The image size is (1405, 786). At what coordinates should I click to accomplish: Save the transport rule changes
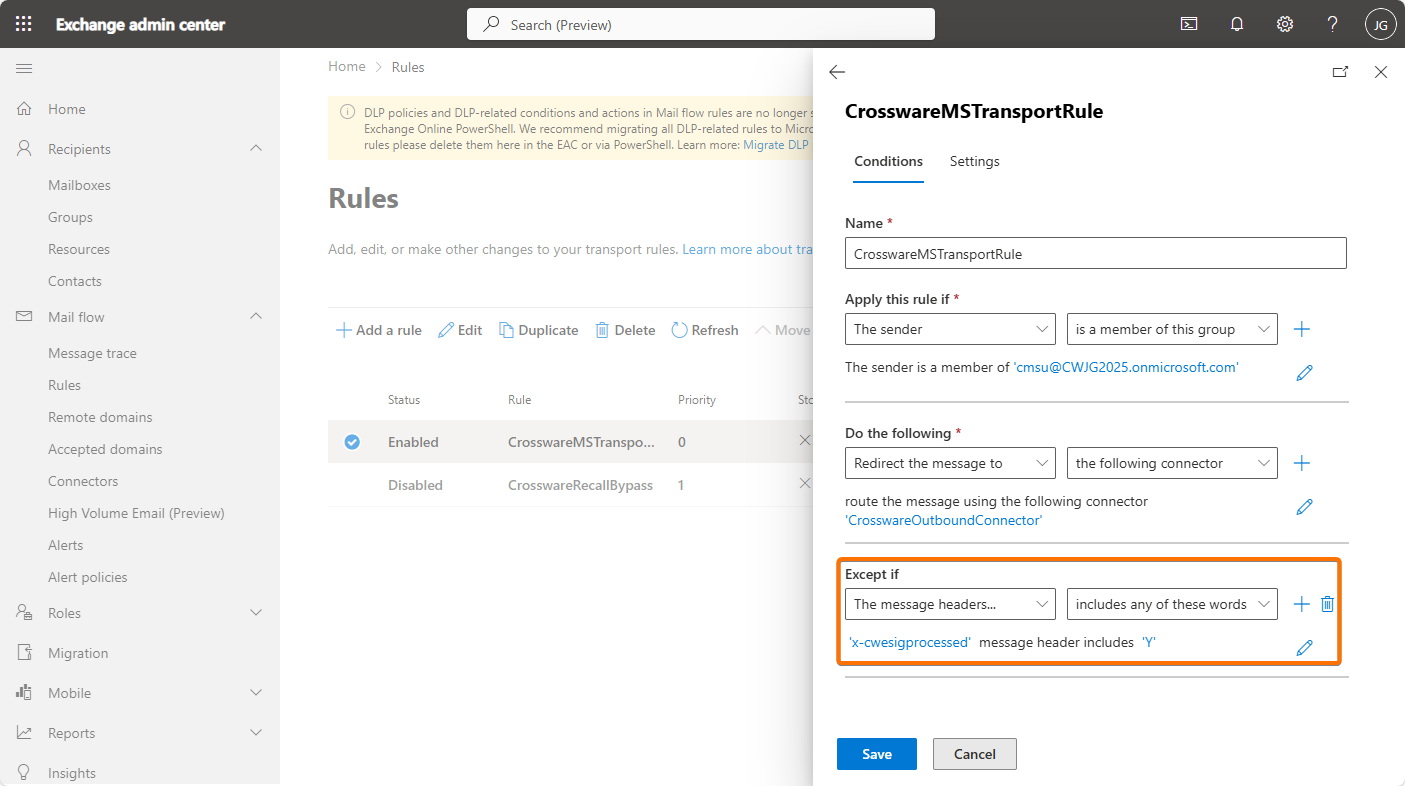click(876, 754)
